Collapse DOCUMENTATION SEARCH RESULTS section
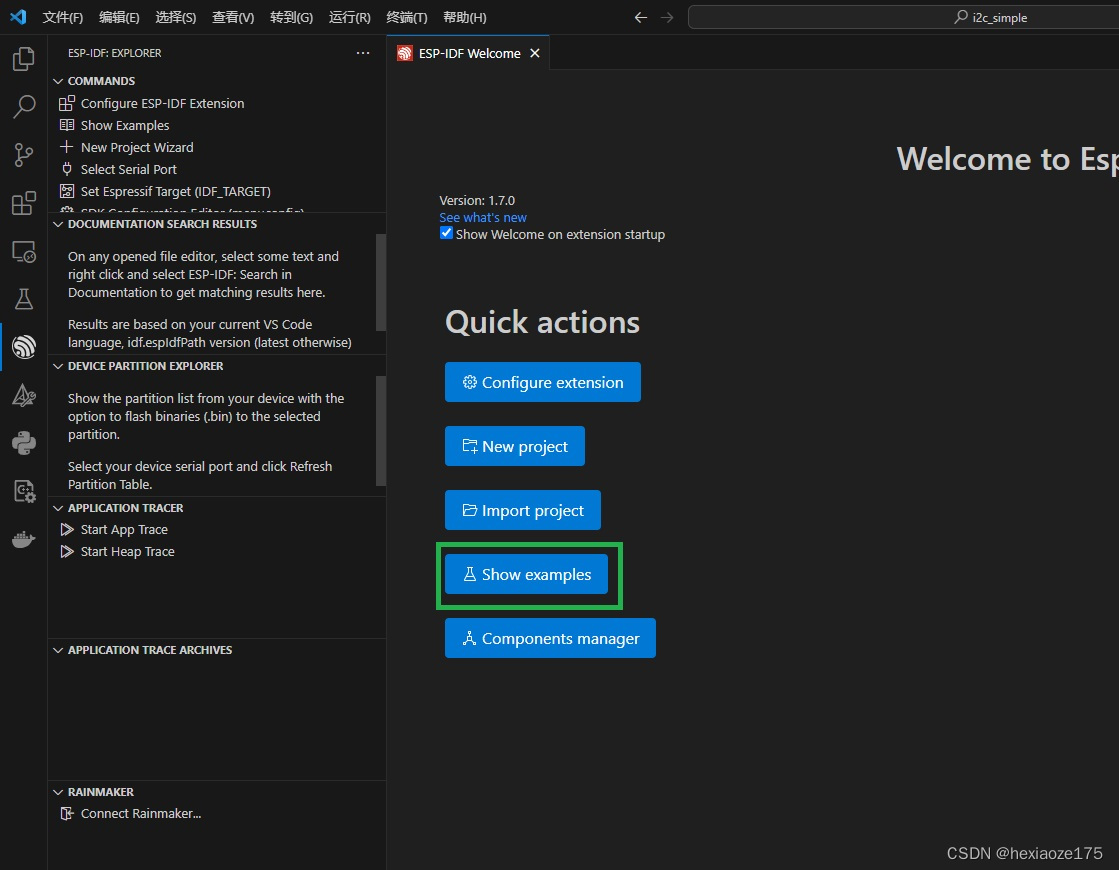Screen dimensions: 1119x870 pos(217,224)
